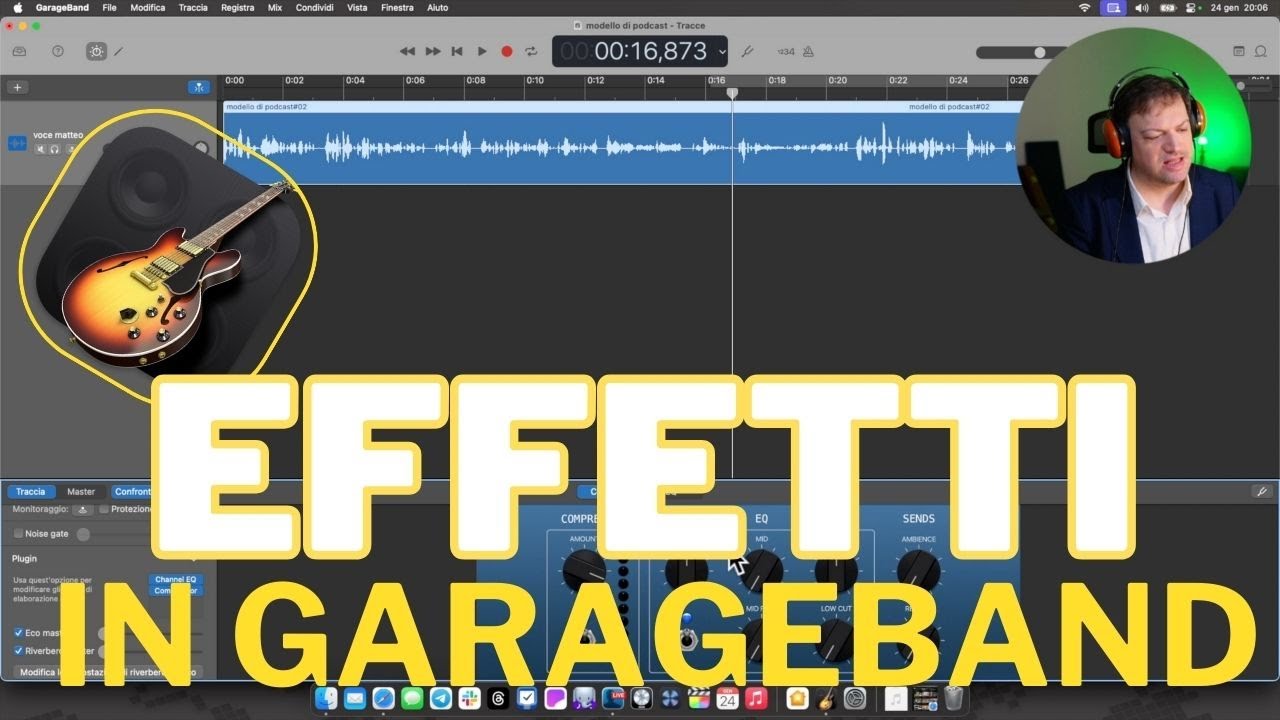The height and width of the screenshot is (720, 1280).
Task: Click the AMBIENCE sends knob
Action: 918,569
